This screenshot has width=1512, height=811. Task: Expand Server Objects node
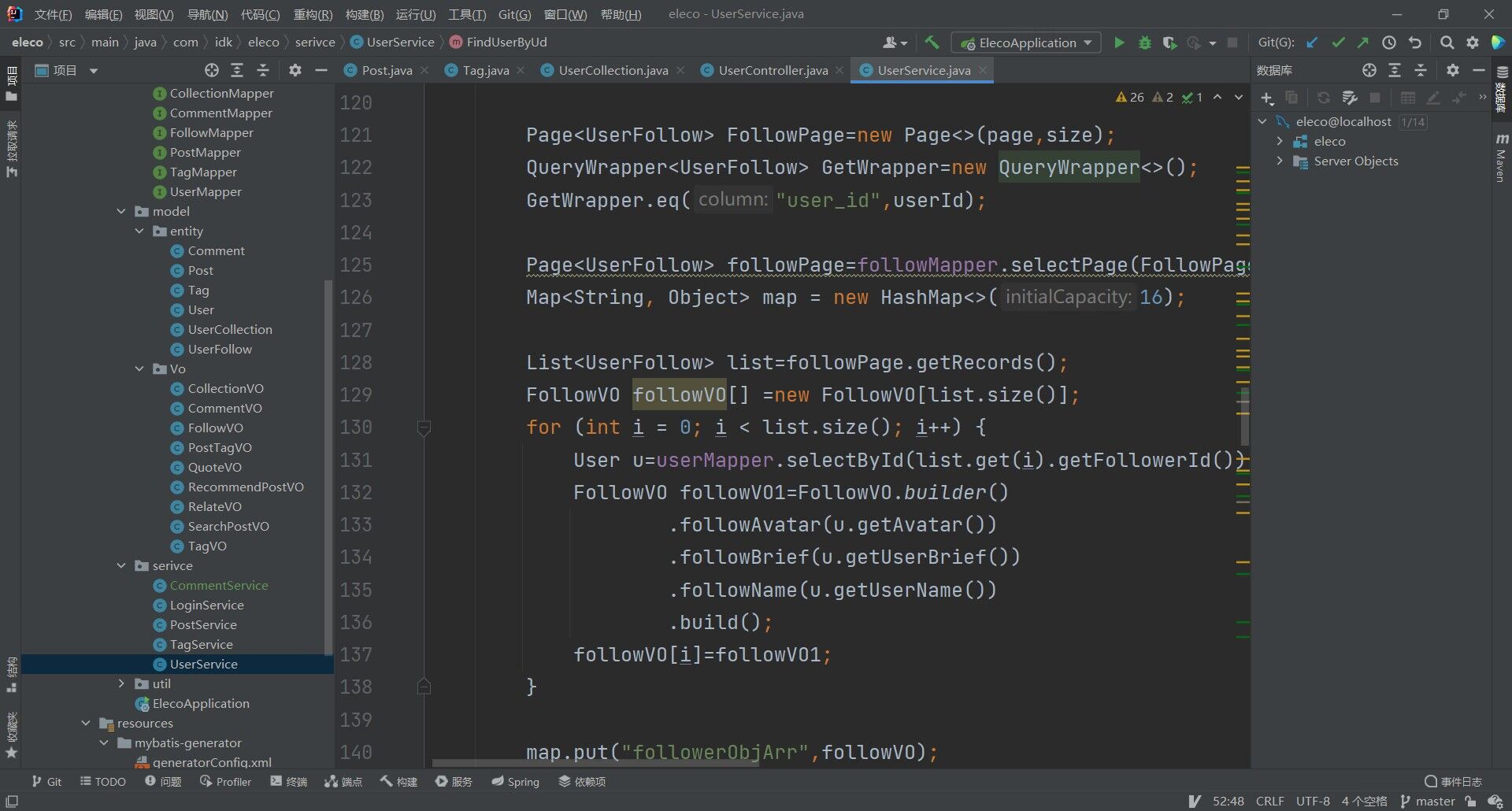(1280, 161)
